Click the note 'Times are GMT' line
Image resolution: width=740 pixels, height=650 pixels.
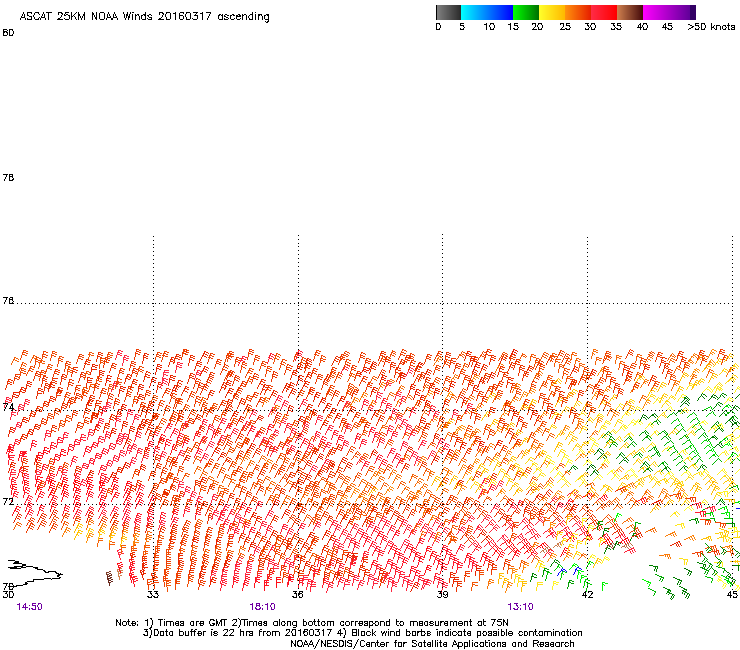coord(312,623)
